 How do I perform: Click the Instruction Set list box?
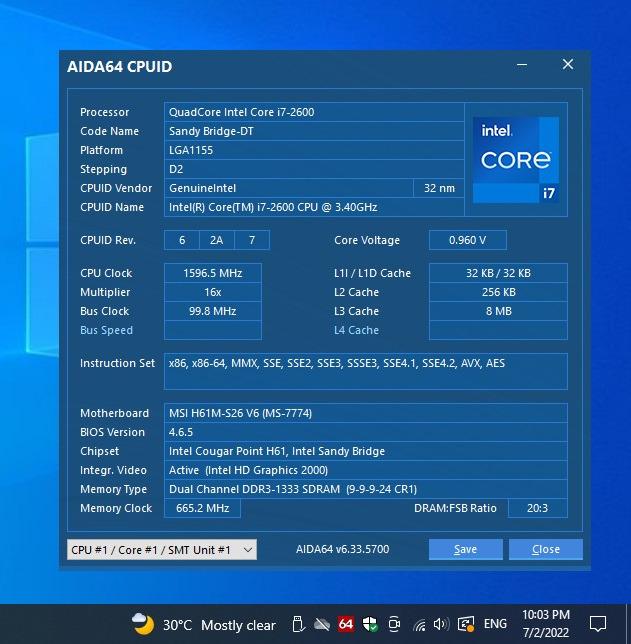(366, 371)
